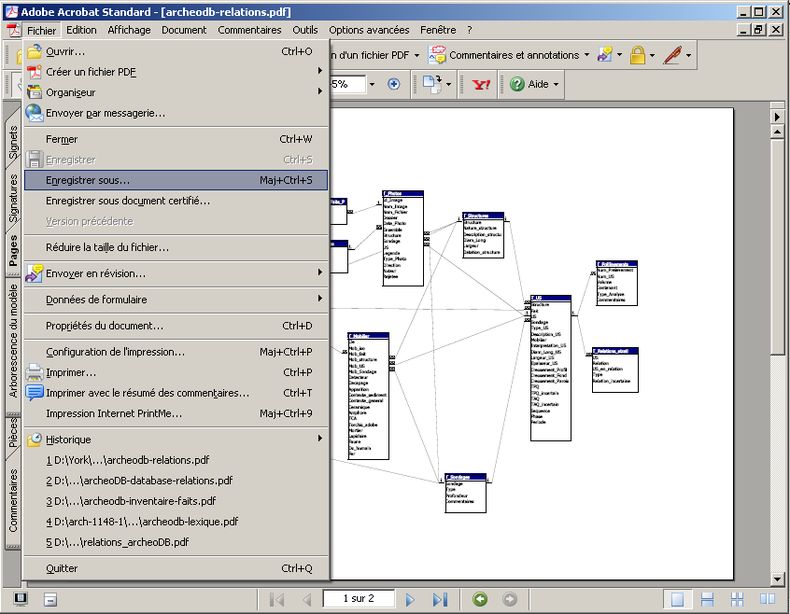Open the Edition menu
The image size is (790, 614).
tap(81, 30)
